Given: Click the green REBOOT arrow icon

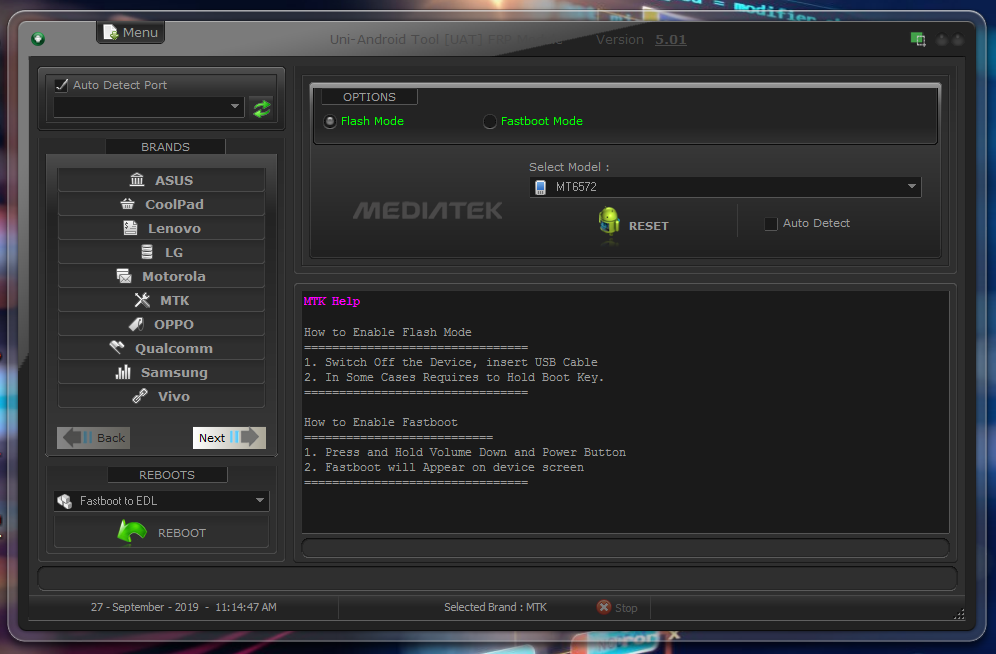Looking at the screenshot, I should pos(132,531).
